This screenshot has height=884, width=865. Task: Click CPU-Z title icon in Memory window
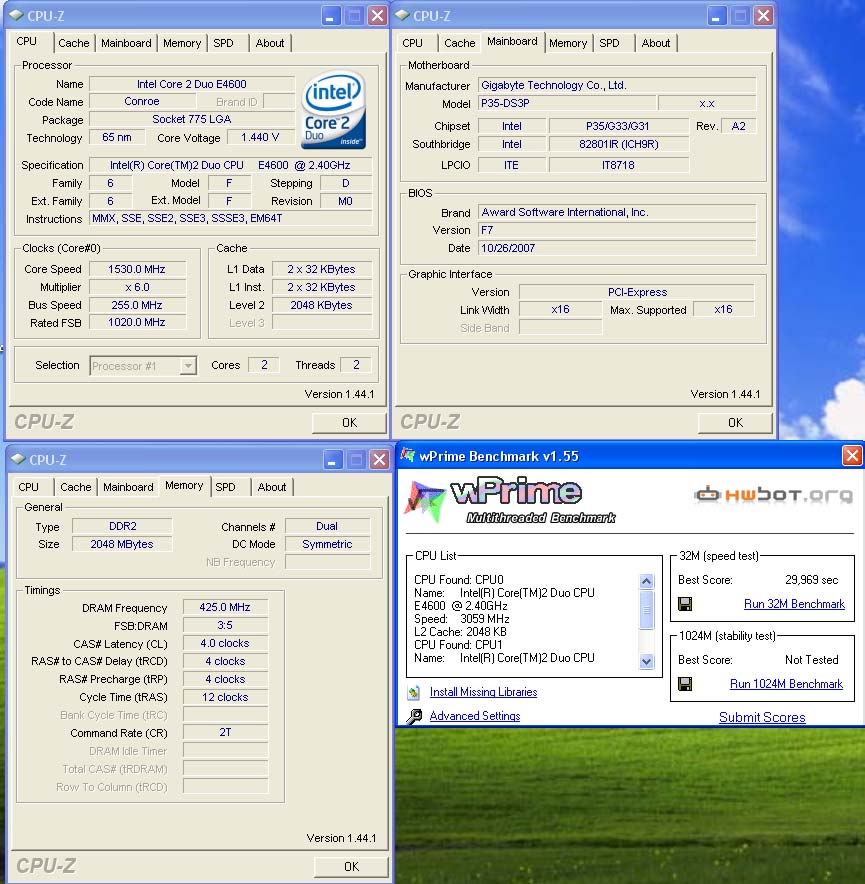19,459
